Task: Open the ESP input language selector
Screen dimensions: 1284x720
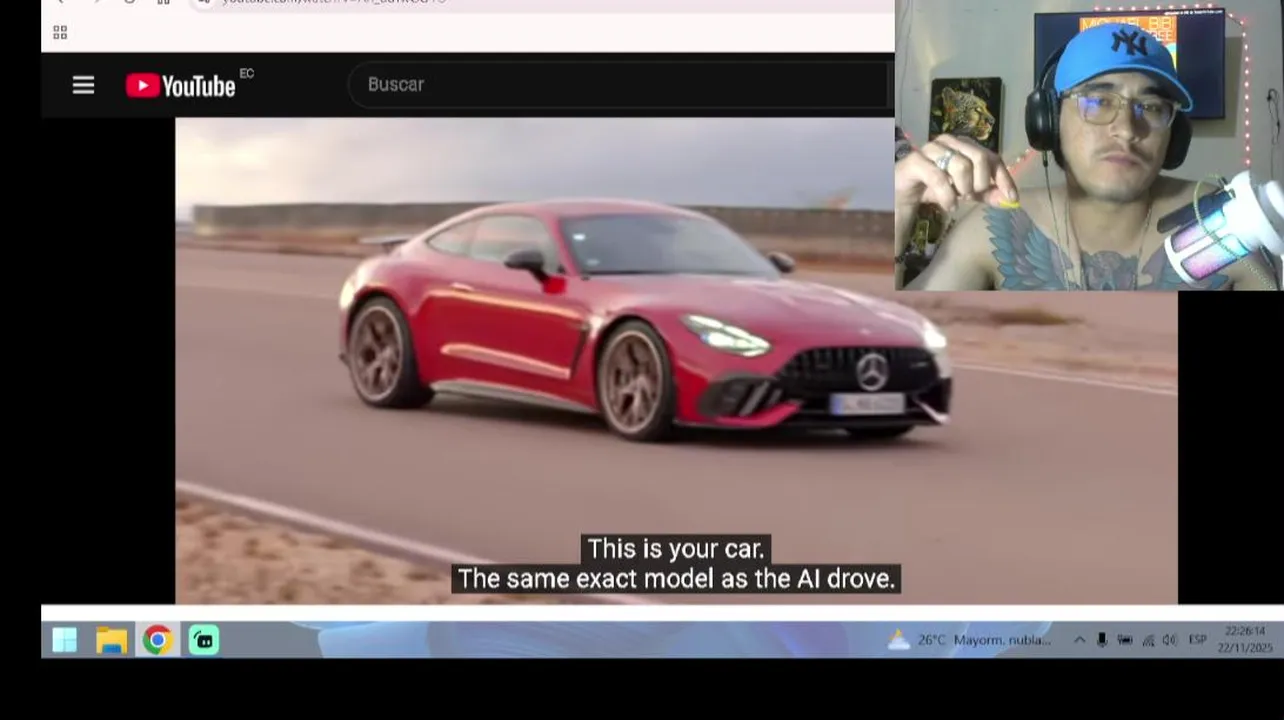Action: tap(1197, 640)
